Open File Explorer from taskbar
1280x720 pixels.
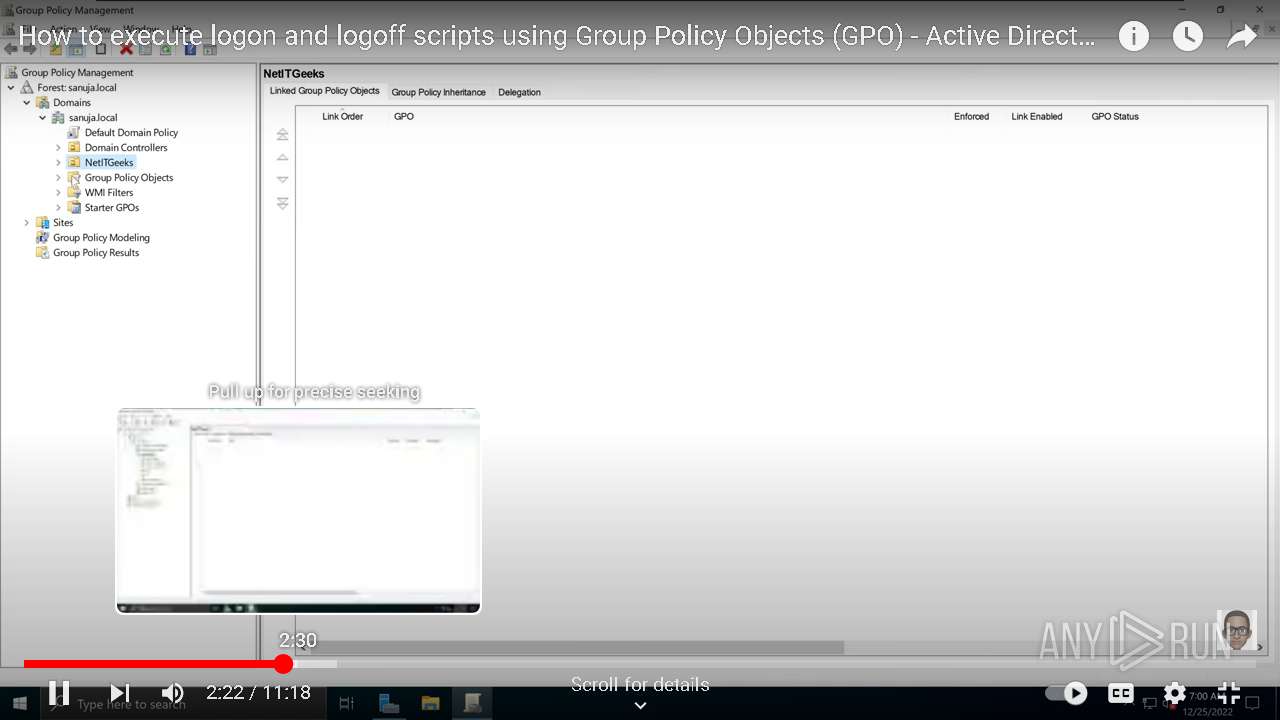click(x=430, y=704)
